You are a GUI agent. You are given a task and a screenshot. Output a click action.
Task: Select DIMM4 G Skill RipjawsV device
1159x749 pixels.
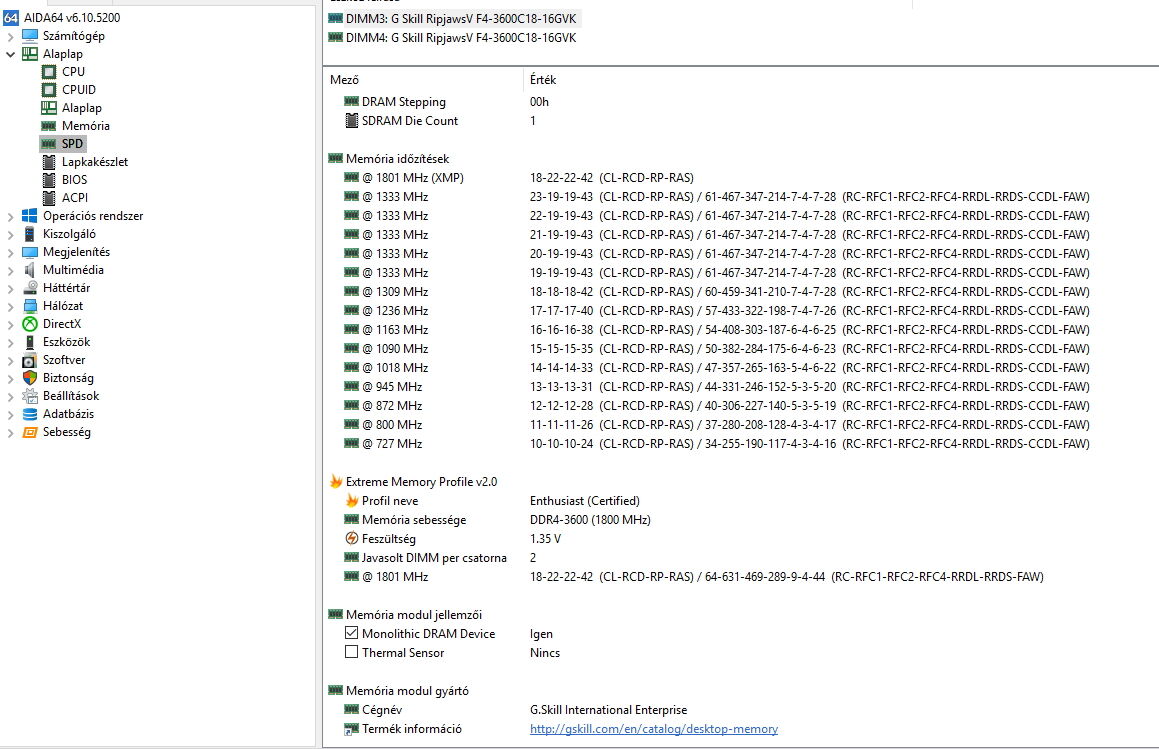tap(452, 38)
